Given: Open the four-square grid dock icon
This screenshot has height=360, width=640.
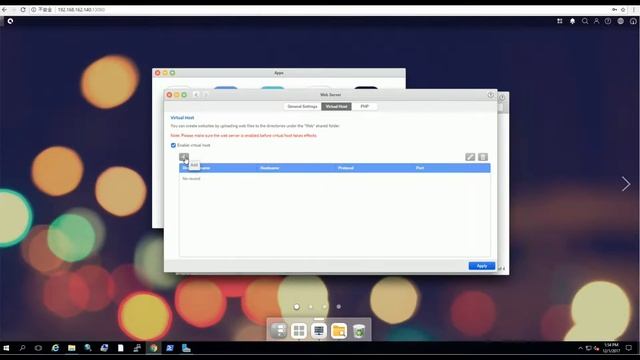Looking at the screenshot, I should pos(299,331).
